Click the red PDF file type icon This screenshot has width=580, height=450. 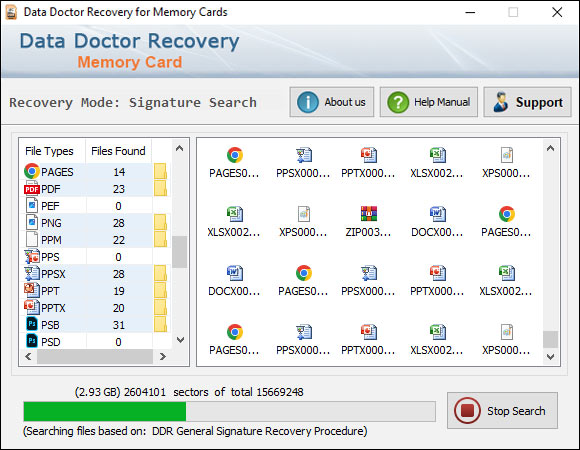click(x=32, y=189)
